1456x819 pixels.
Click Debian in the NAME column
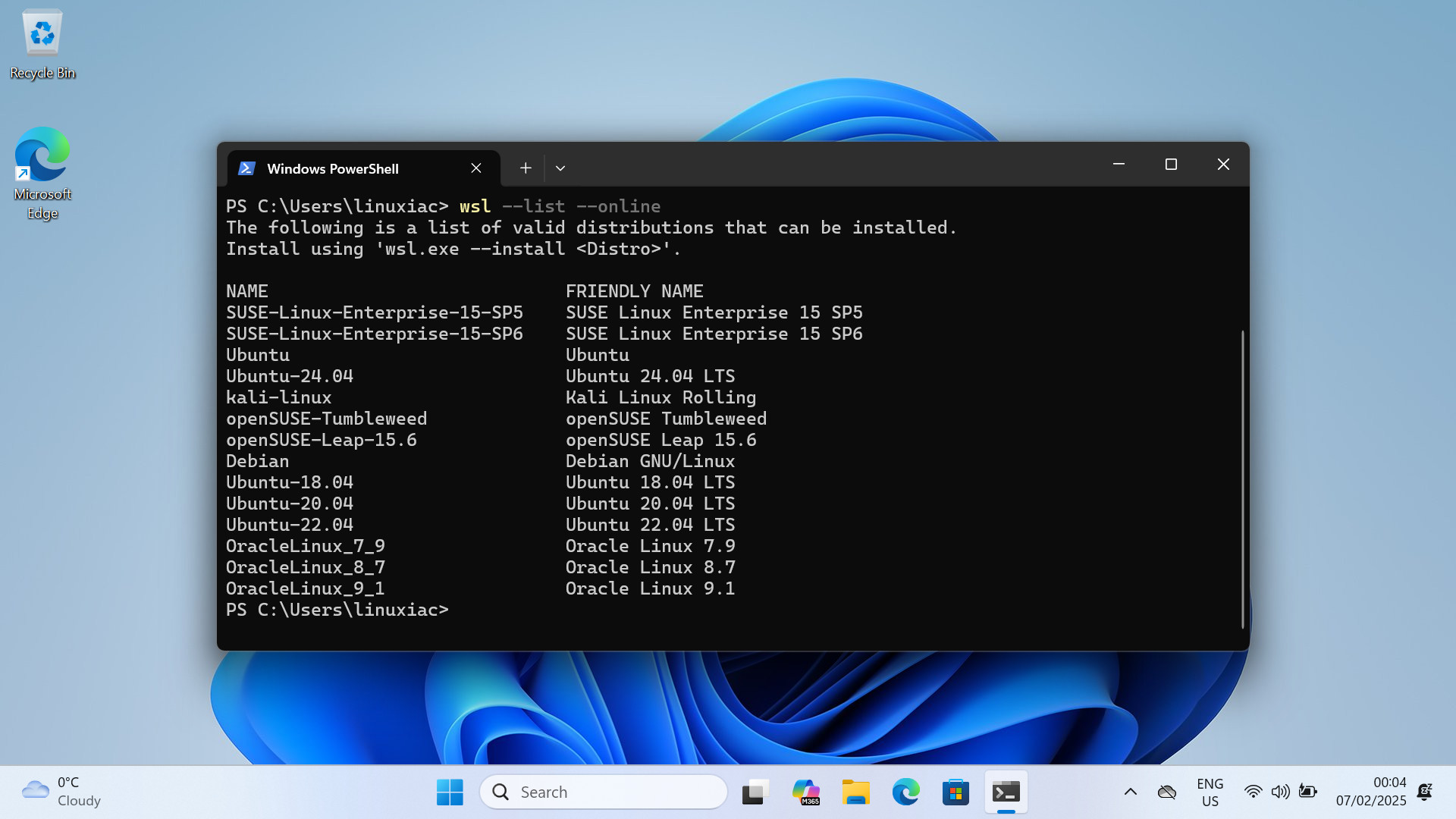pos(258,461)
